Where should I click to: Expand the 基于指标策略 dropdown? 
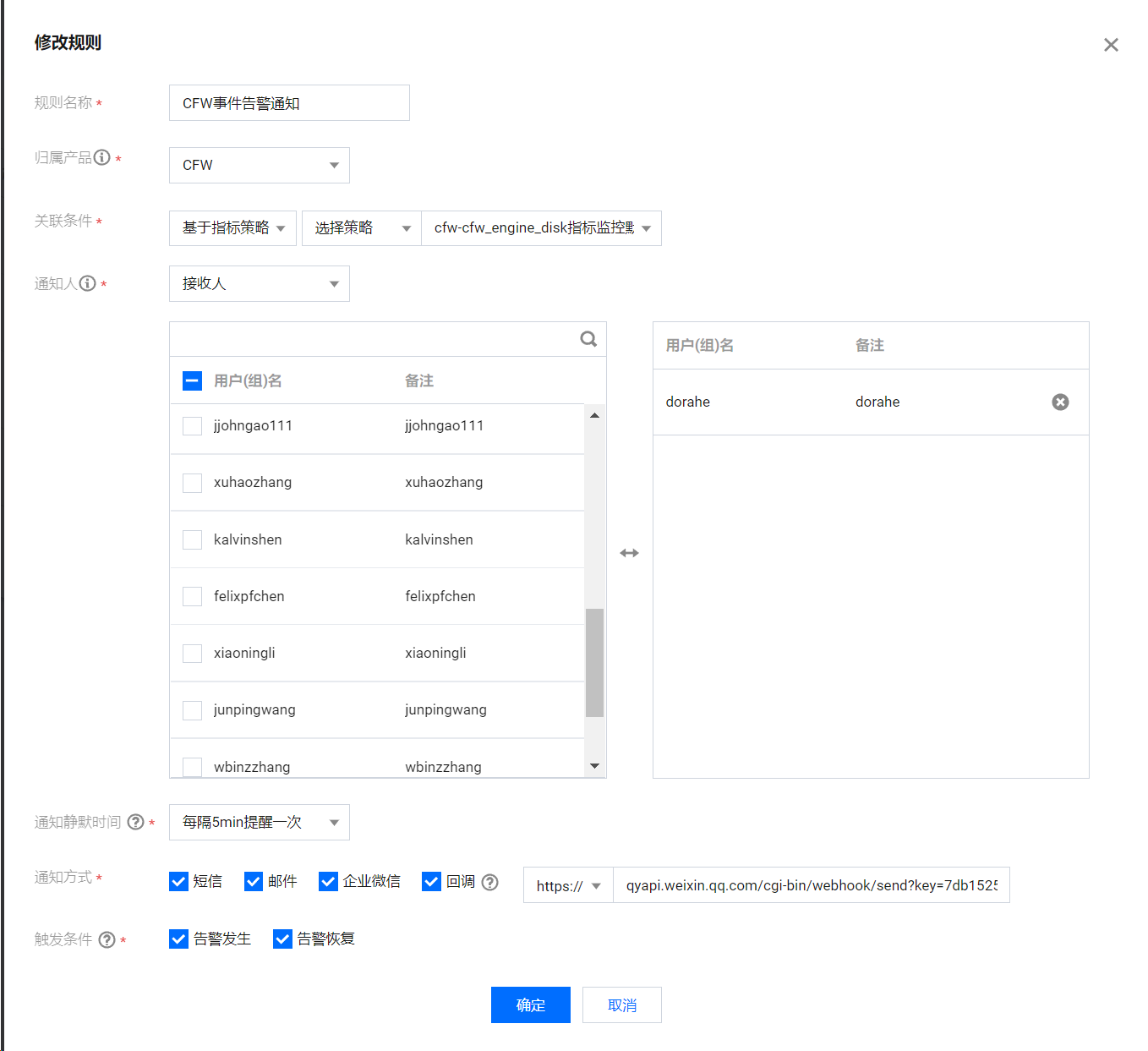click(232, 228)
